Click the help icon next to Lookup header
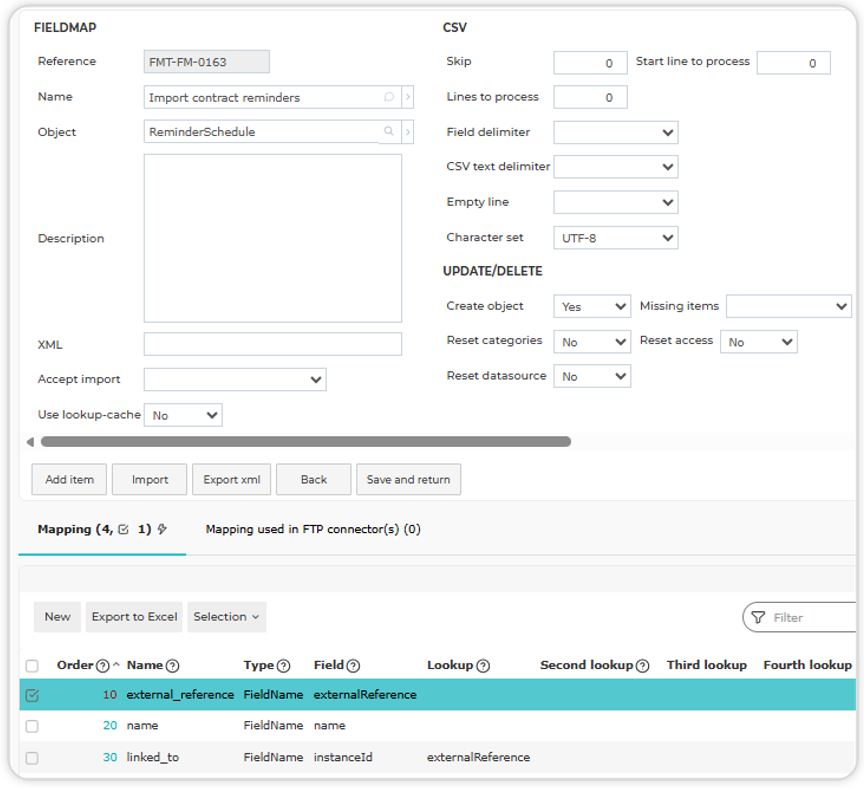This screenshot has height=788, width=864. tap(483, 666)
